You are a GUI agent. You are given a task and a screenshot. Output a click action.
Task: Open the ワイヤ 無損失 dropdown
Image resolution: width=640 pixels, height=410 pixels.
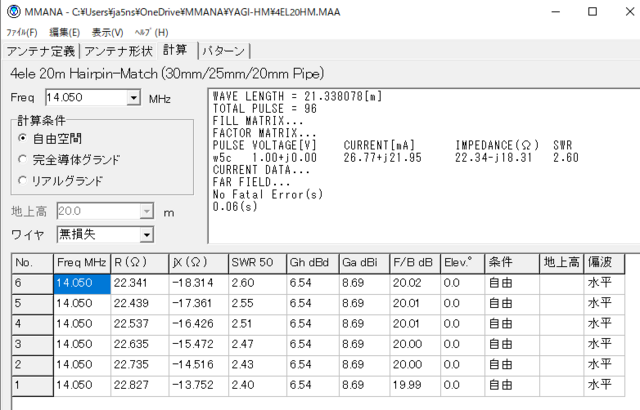pos(146,234)
